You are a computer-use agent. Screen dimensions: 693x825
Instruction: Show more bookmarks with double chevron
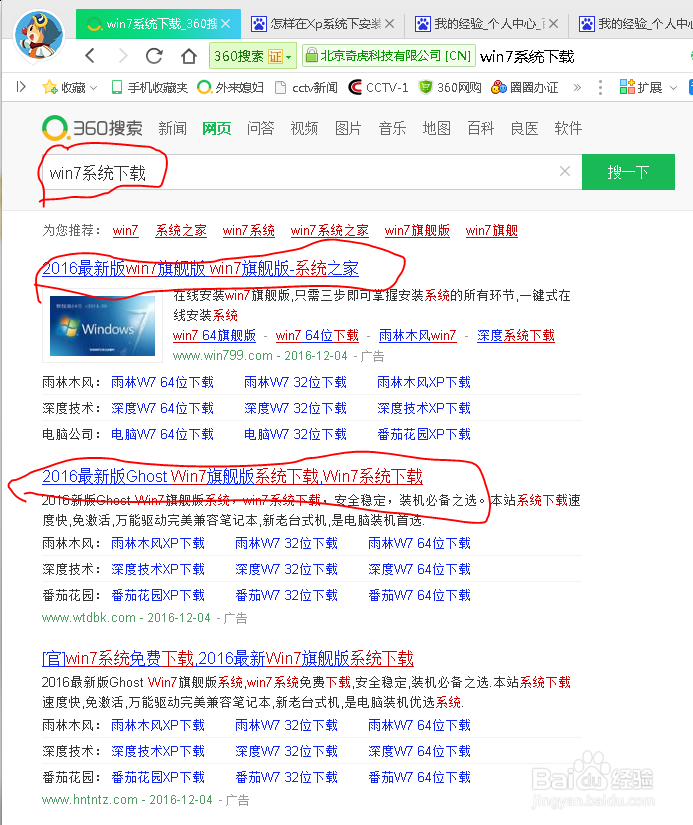click(577, 87)
